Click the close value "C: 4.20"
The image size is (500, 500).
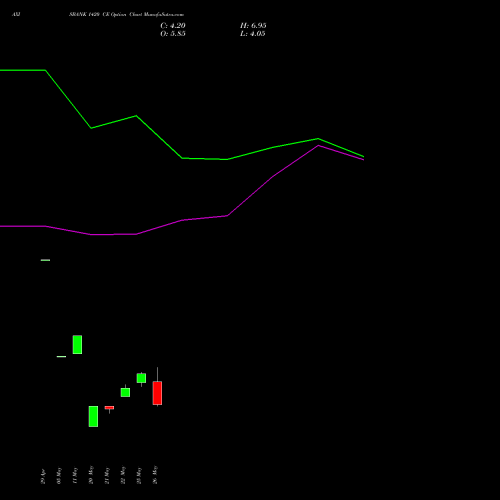[173, 26]
